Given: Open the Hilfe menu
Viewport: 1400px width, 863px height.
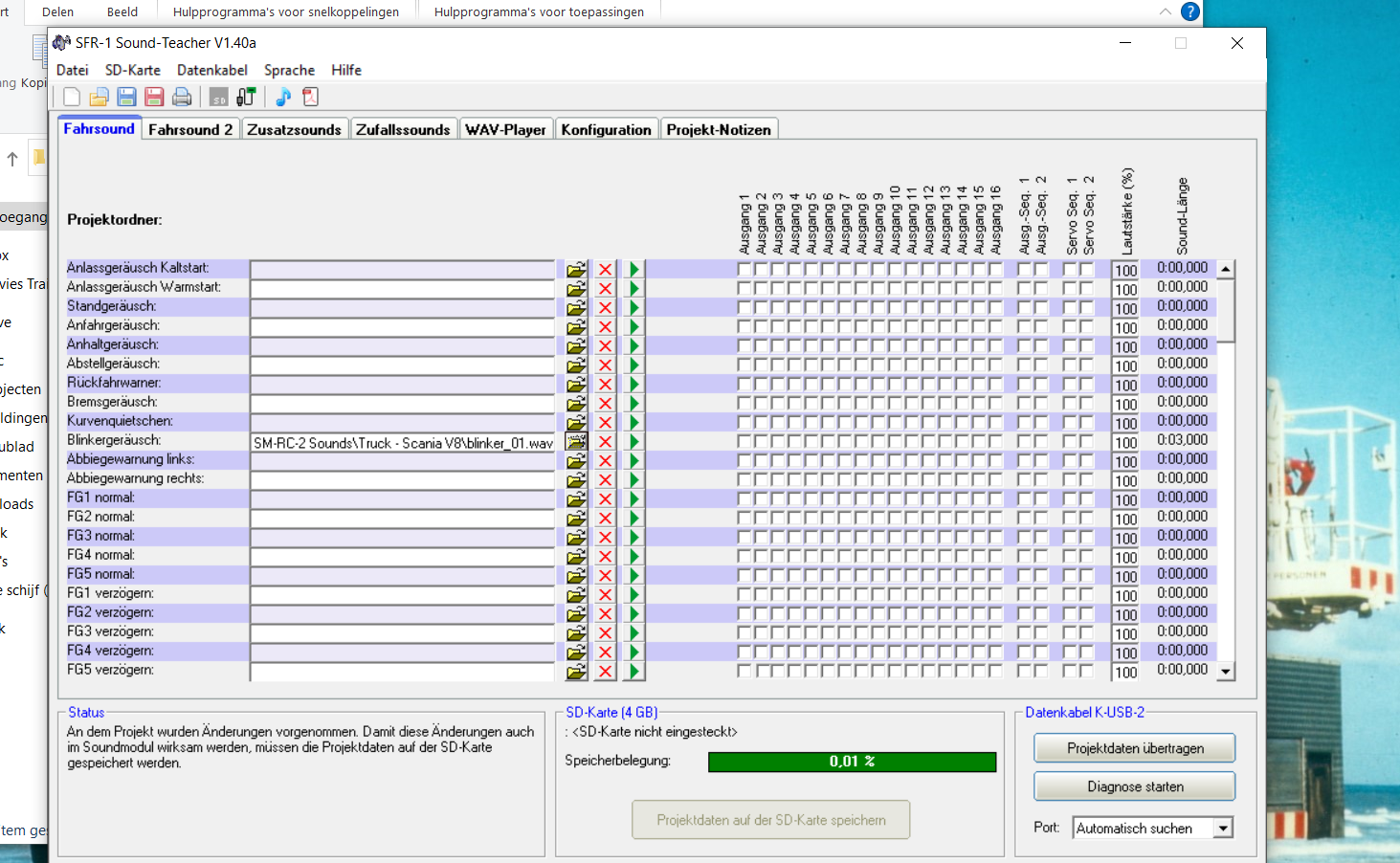Looking at the screenshot, I should [346, 70].
